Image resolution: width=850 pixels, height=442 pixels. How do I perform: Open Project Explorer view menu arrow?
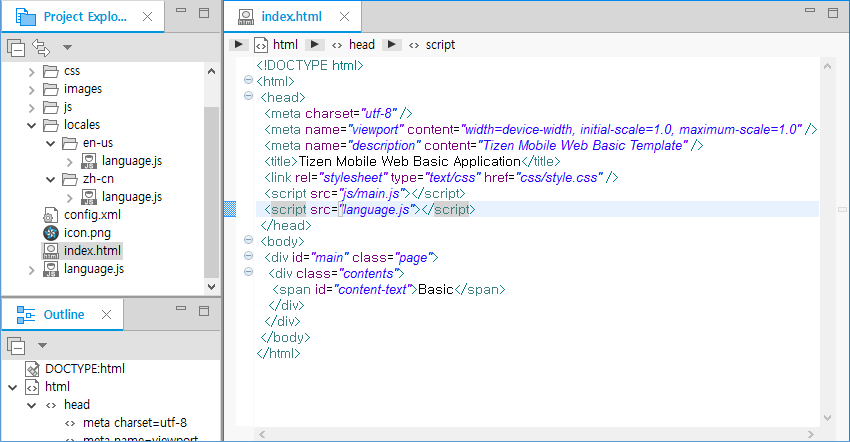[67, 47]
